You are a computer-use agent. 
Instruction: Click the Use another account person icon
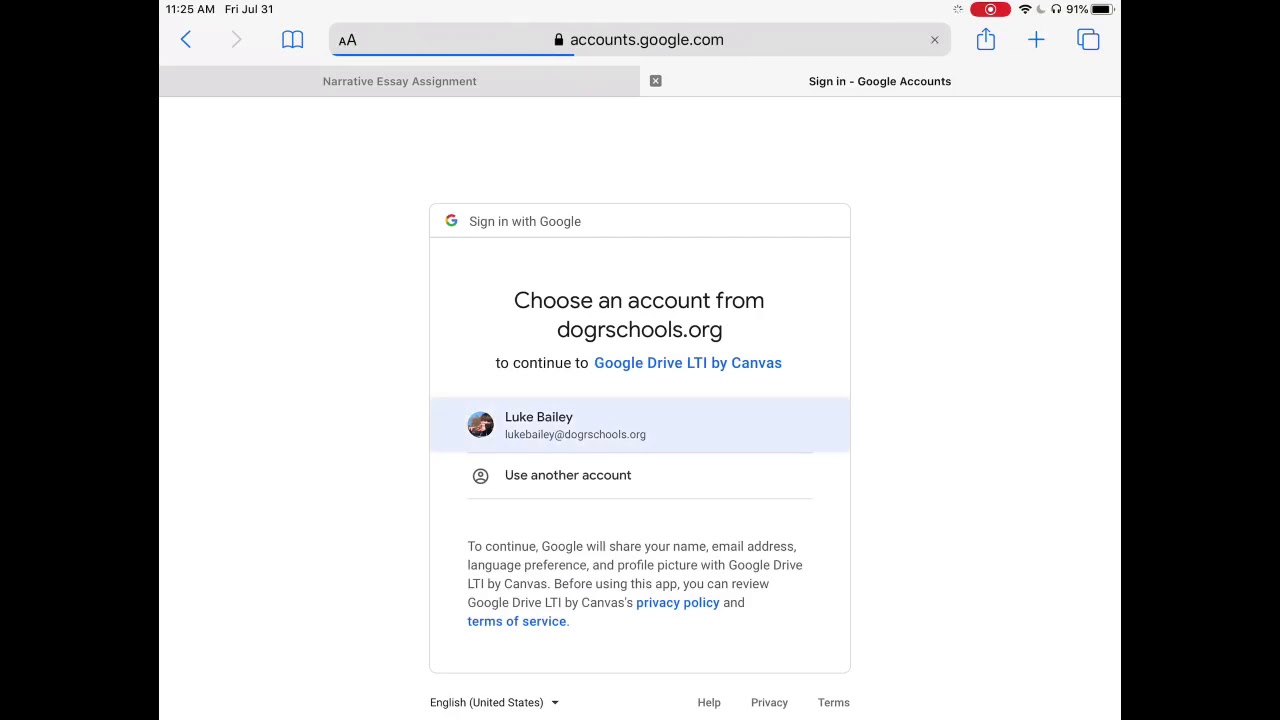[x=480, y=476]
